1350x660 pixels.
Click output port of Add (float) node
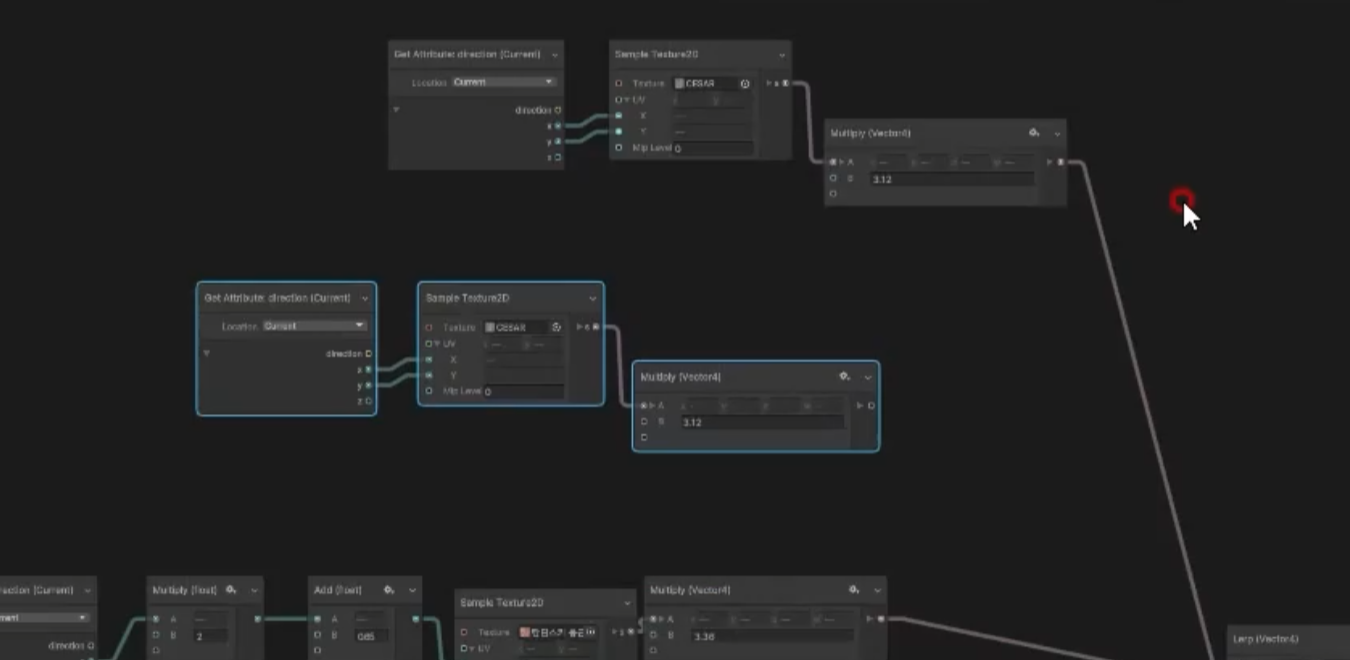pos(416,619)
